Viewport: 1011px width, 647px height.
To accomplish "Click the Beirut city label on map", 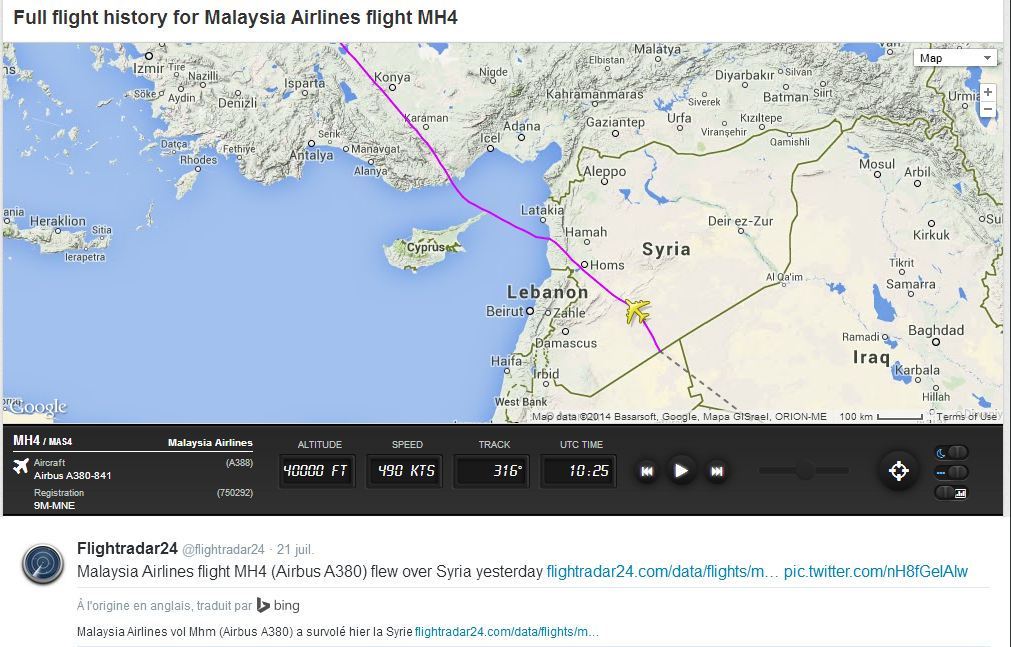I will click(x=504, y=311).
